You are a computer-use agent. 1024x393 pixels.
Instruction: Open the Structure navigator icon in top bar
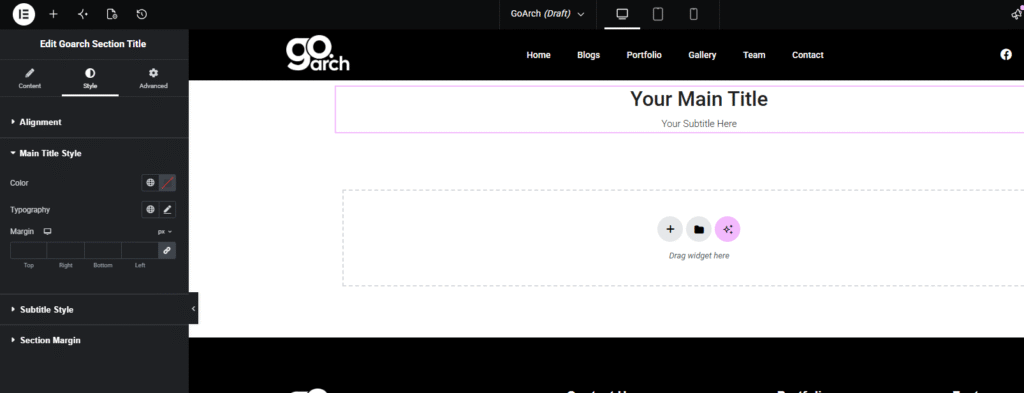(x=82, y=14)
